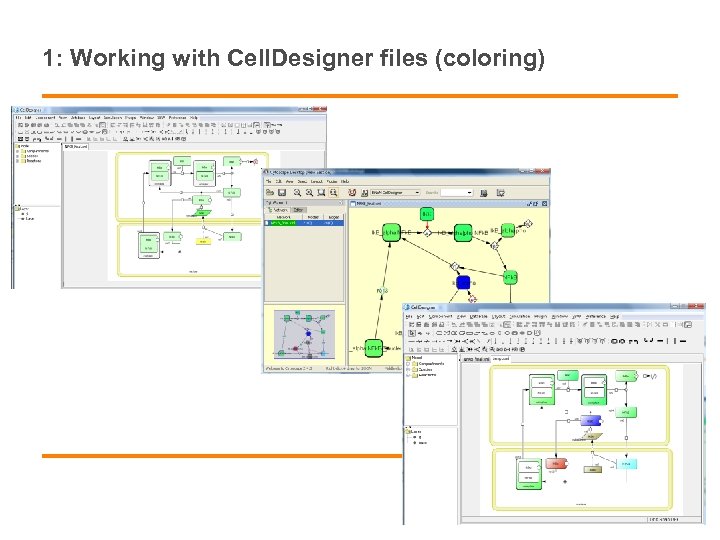The width and height of the screenshot is (720, 540).
Task: Select the arrow pointer tool in bottom CellDesigner
Action: (x=412, y=333)
